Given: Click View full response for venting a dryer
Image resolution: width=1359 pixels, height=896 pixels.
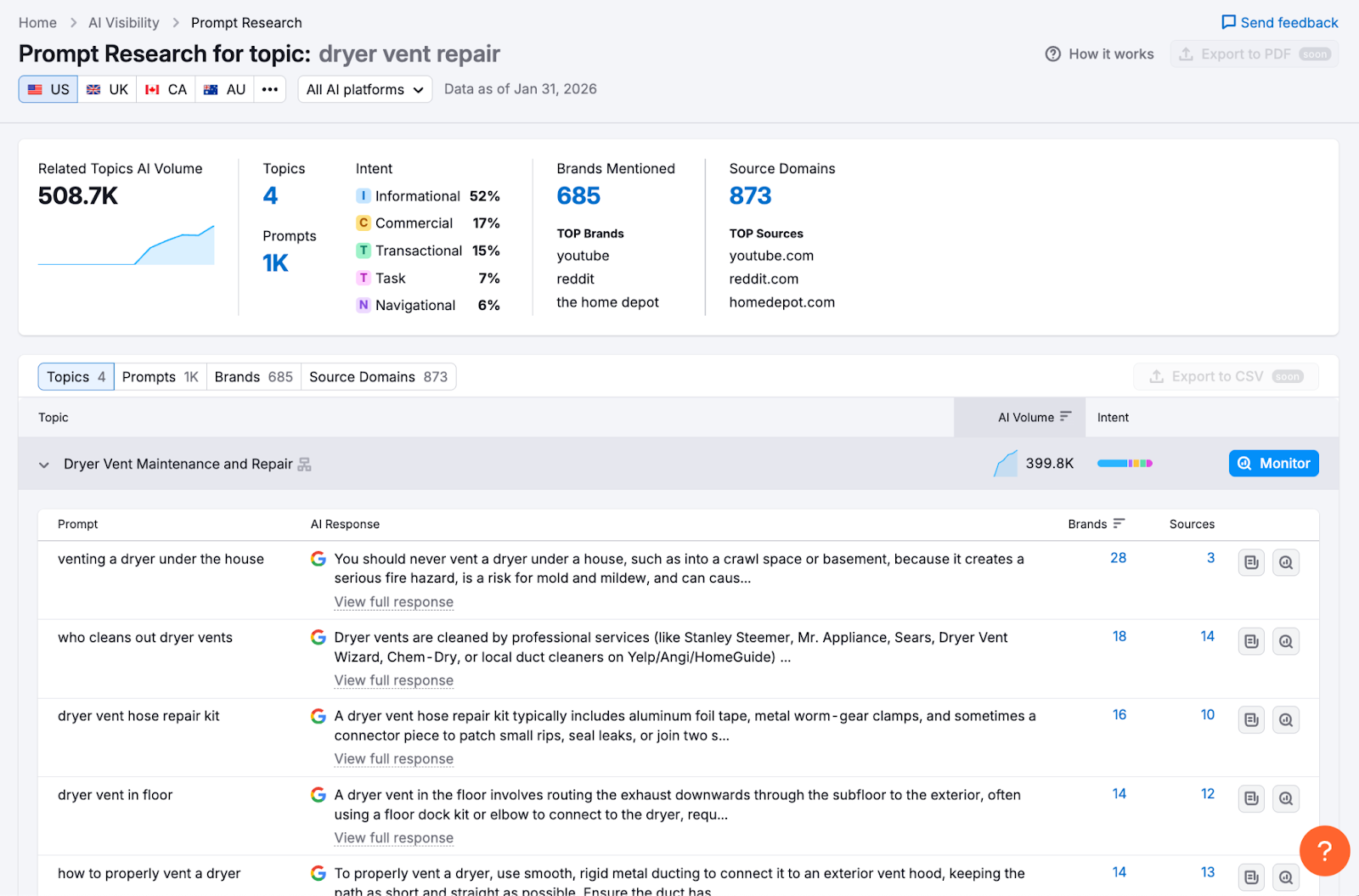Looking at the screenshot, I should [x=393, y=602].
